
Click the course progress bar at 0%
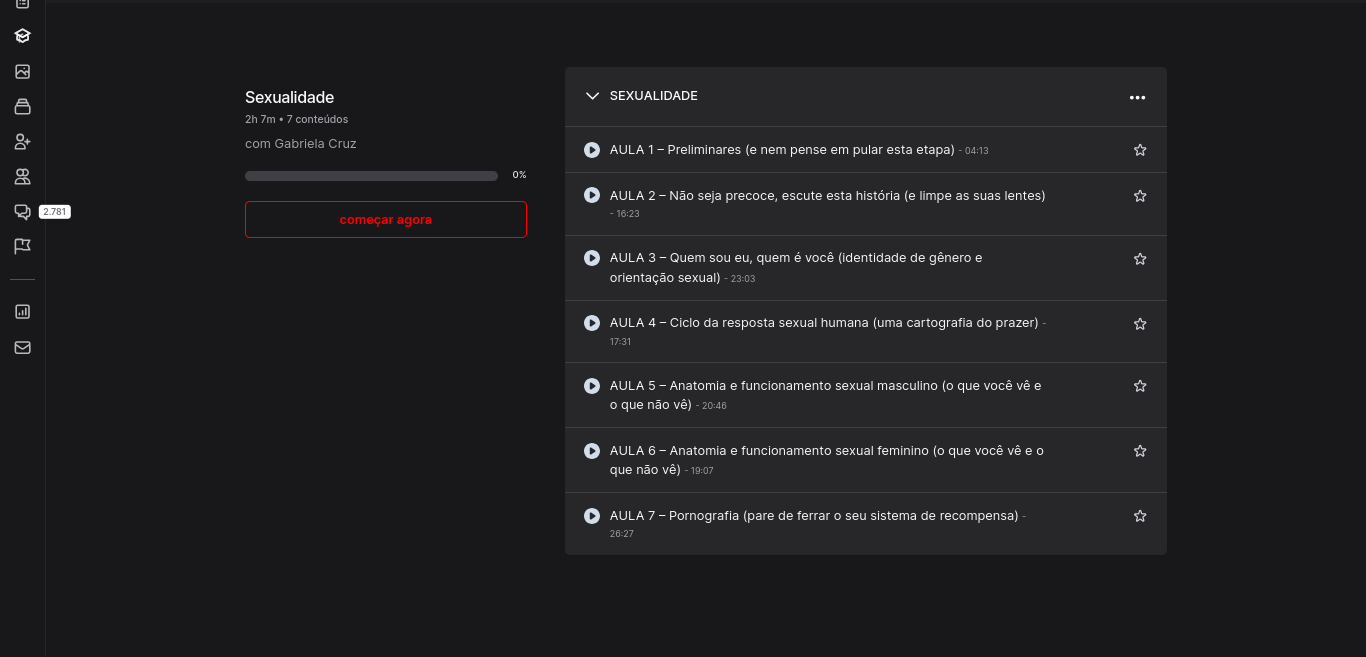pos(371,176)
